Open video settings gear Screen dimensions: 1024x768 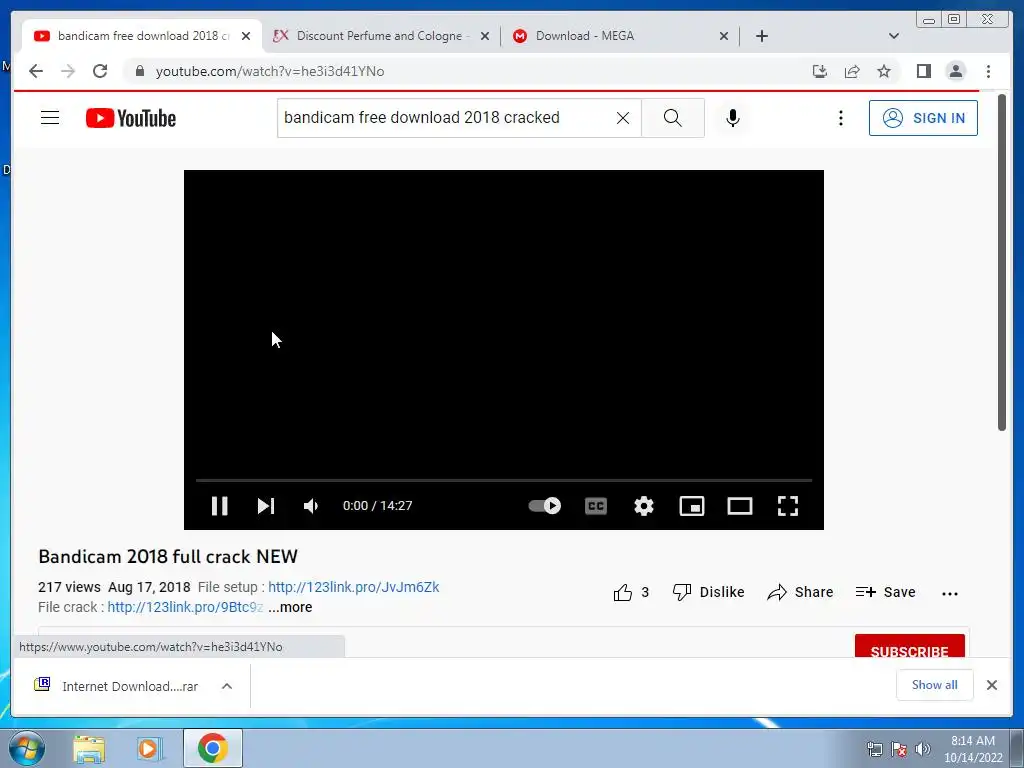pos(644,505)
